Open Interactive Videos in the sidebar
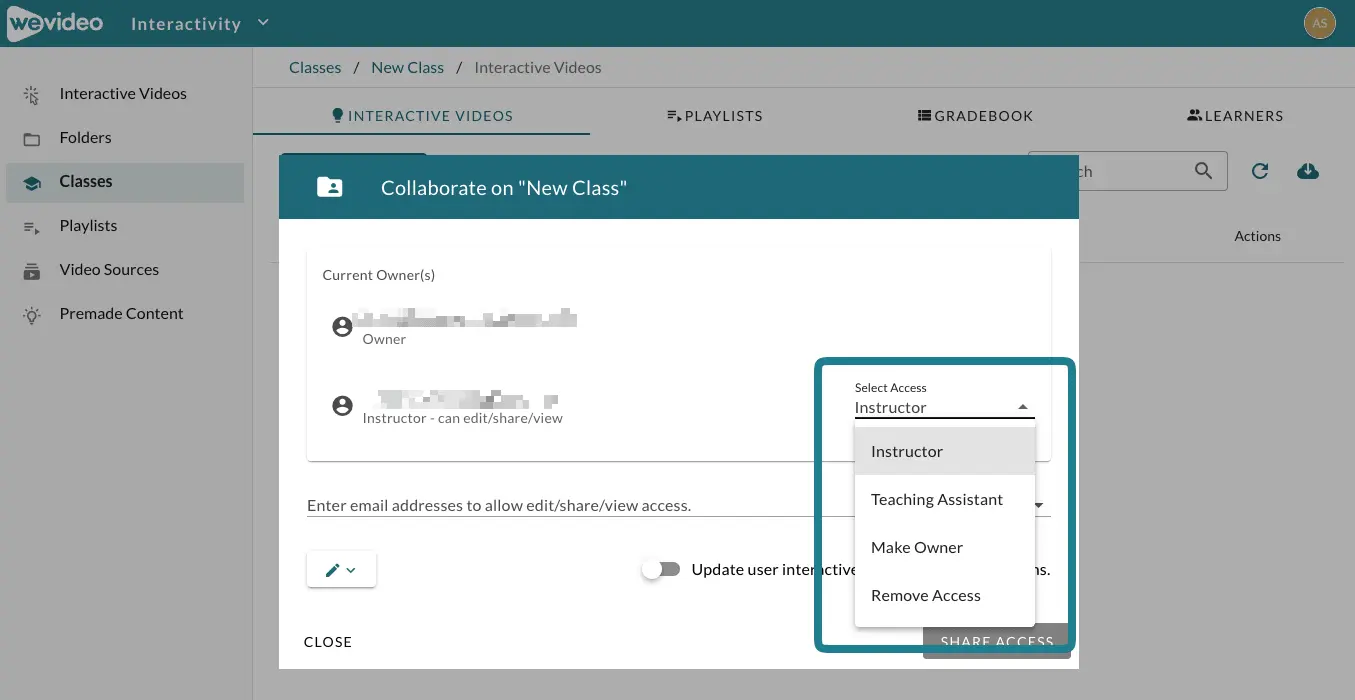The width and height of the screenshot is (1355, 700). pyautogui.click(x=123, y=94)
